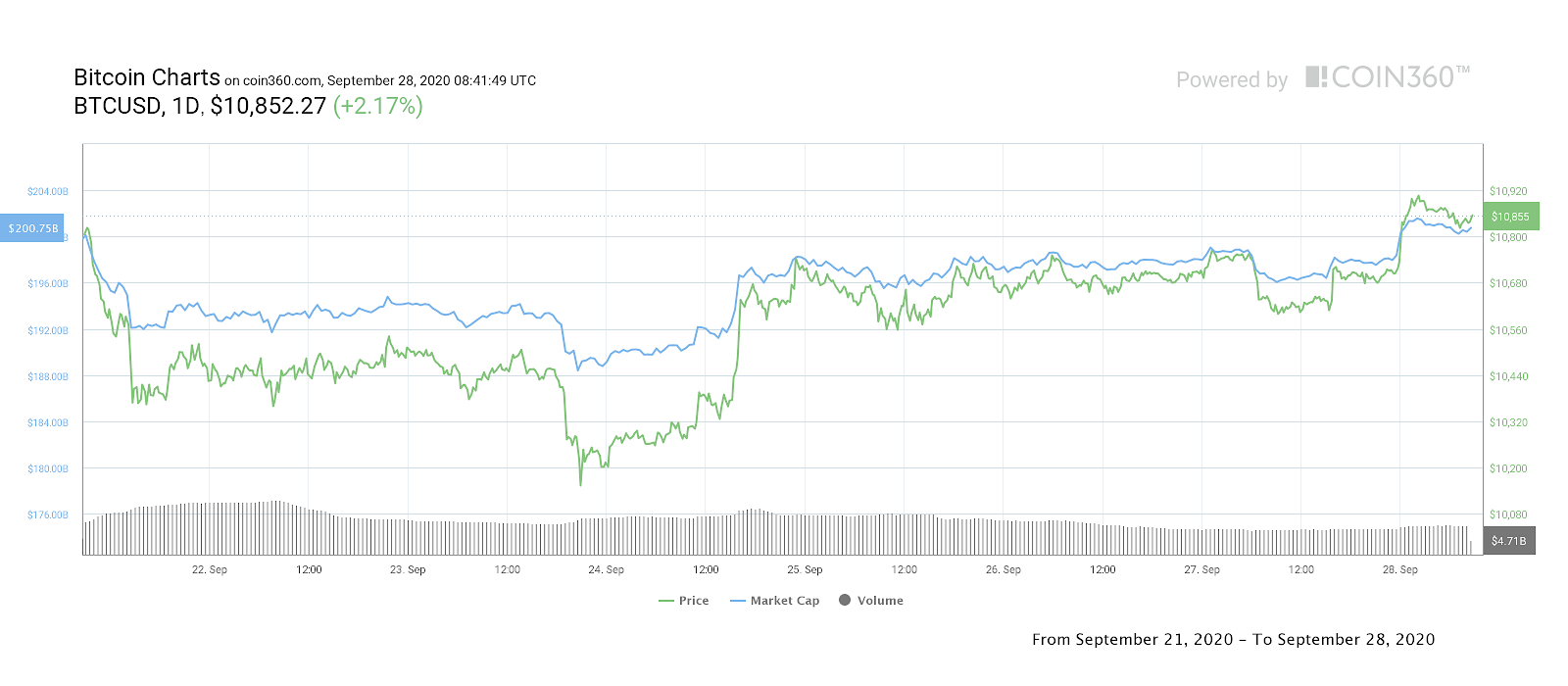Click the green $10,855 price tag
This screenshot has height=686, width=1568.
(x=1510, y=217)
